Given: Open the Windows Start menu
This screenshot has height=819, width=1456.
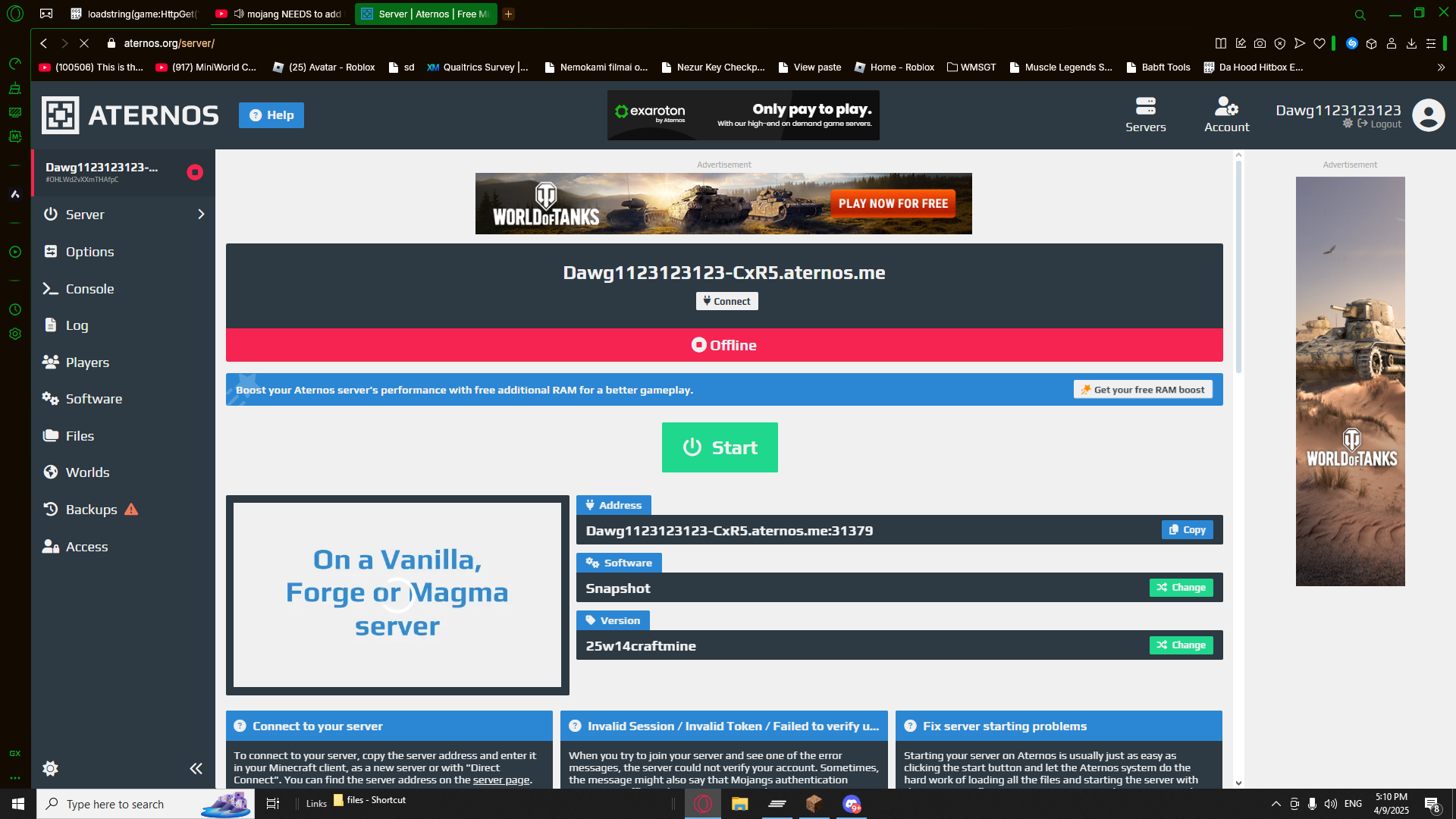Looking at the screenshot, I should pyautogui.click(x=18, y=804).
